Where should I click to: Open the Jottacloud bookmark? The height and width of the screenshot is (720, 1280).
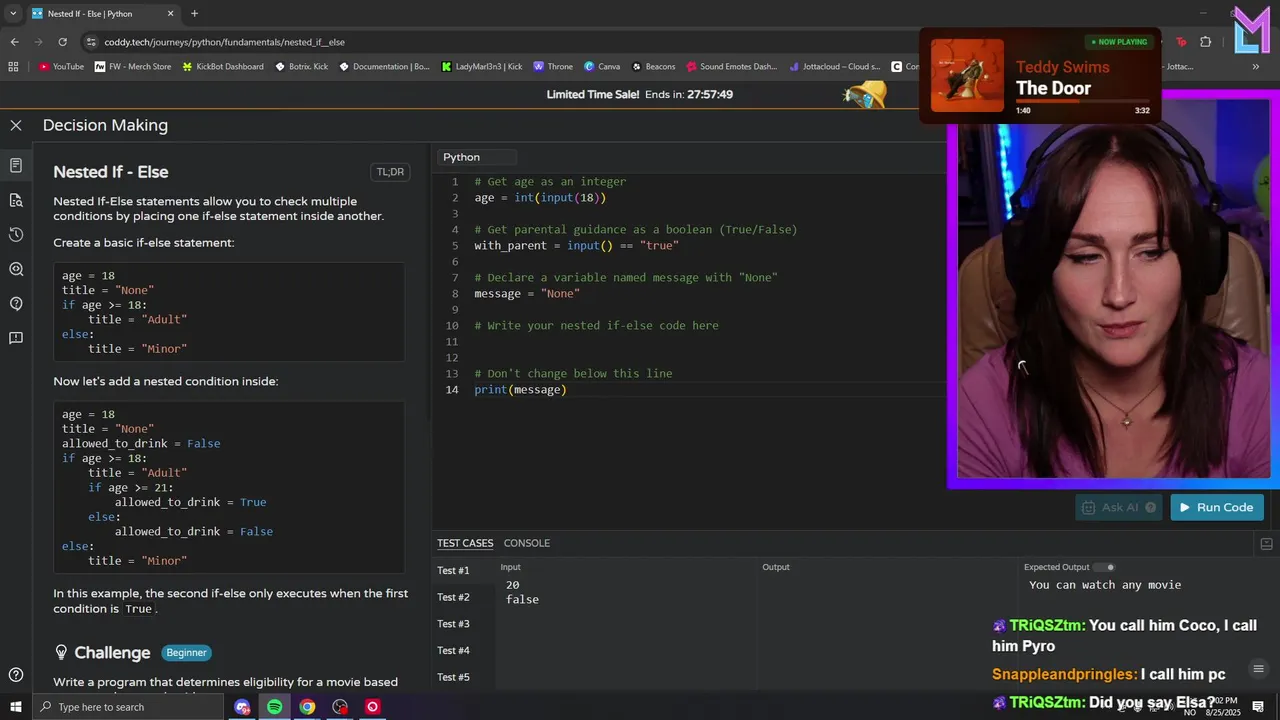(x=834, y=67)
